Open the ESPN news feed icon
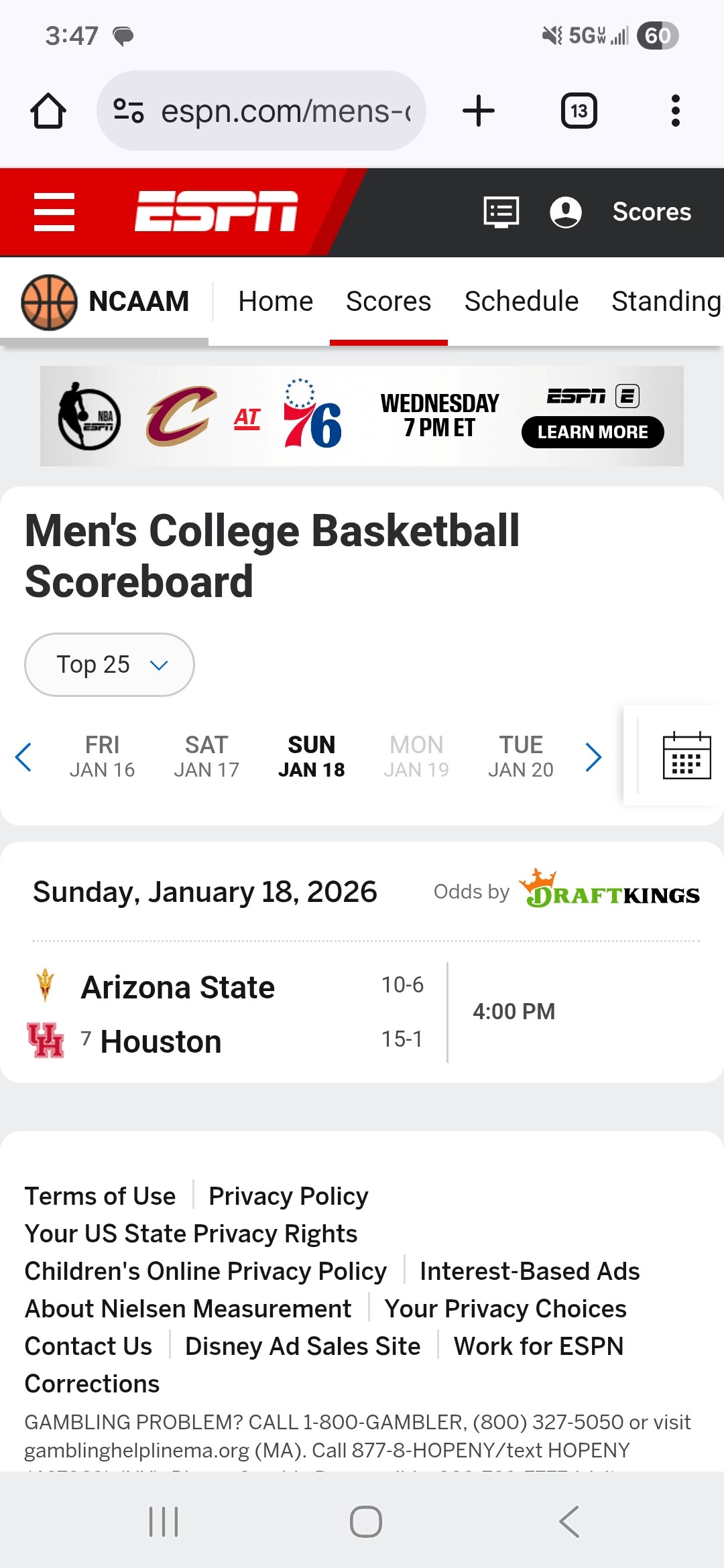 pyautogui.click(x=501, y=212)
